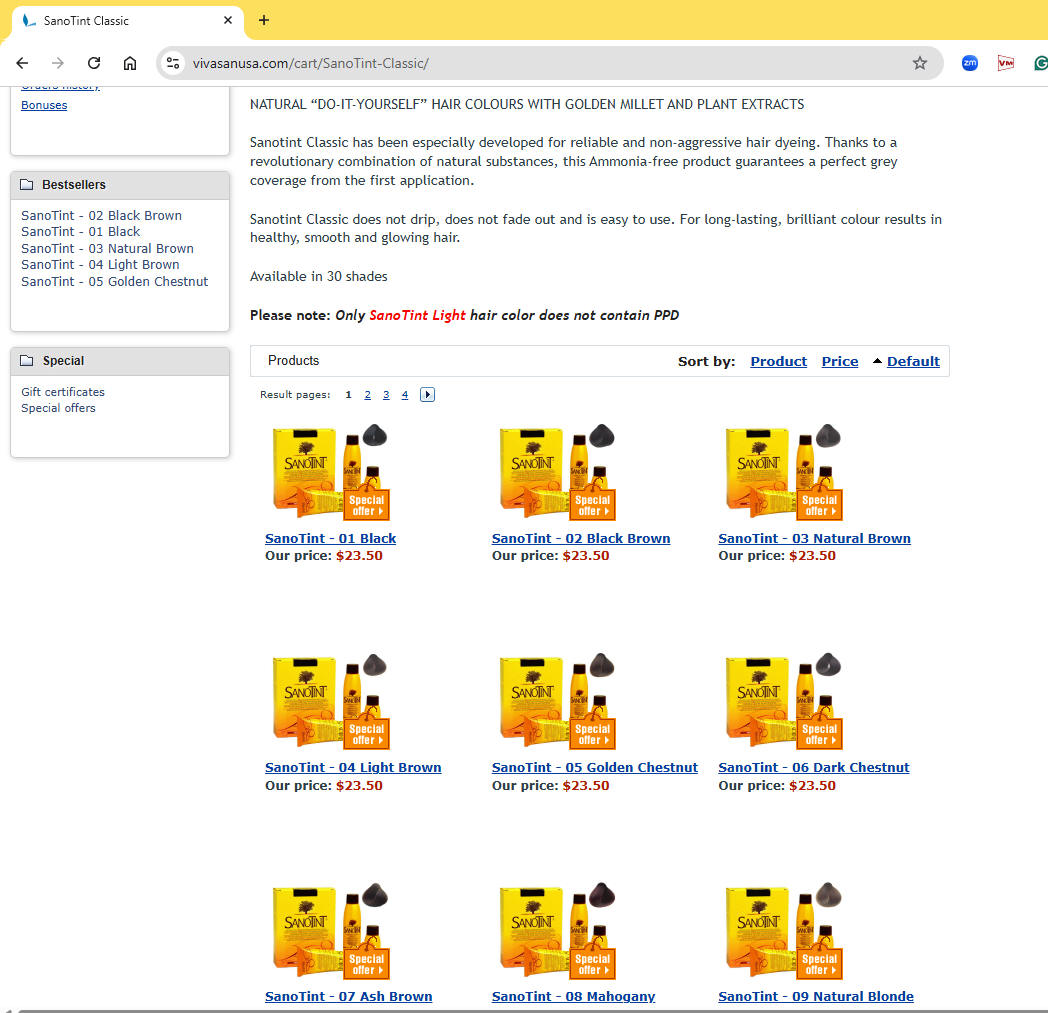
Task: Open the SanoTint - 02 Black Brown title link
Action: [x=581, y=538]
